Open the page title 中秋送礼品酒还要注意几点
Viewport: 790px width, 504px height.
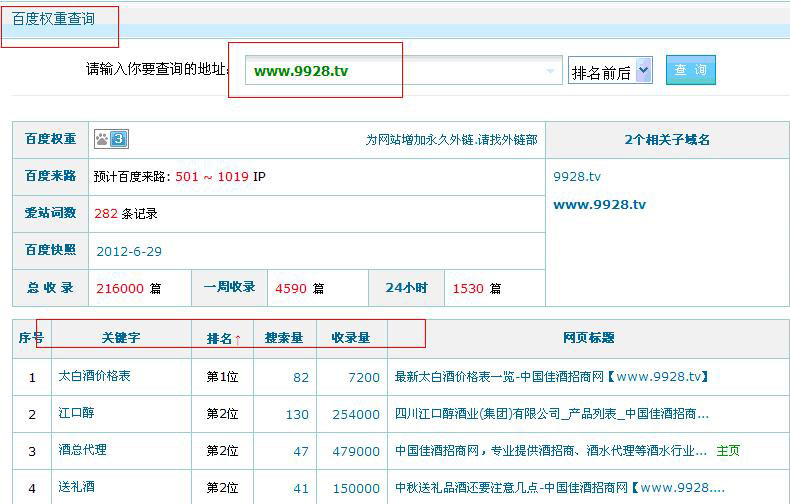pyautogui.click(x=559, y=488)
